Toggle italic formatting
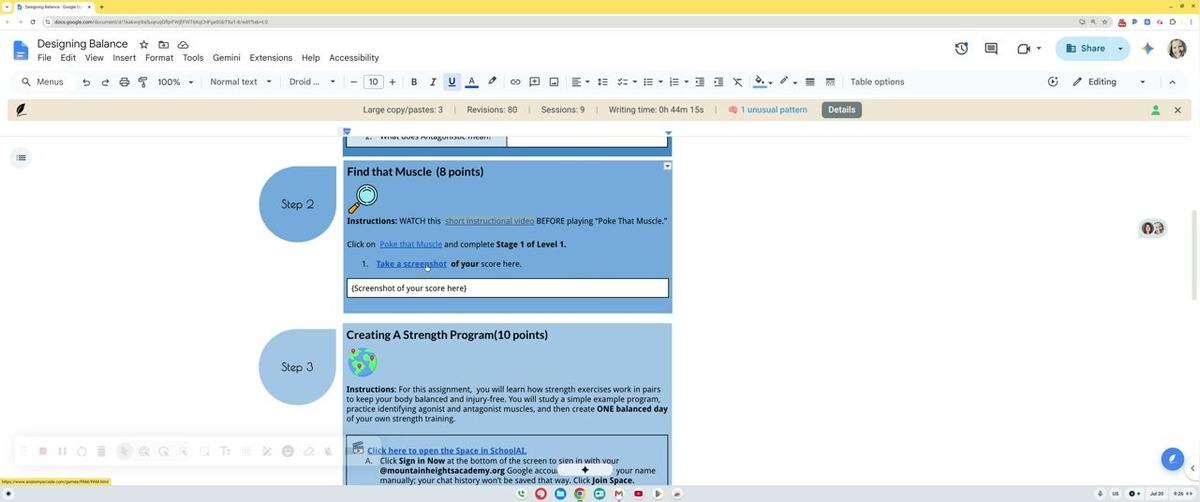Image resolution: width=1200 pixels, height=502 pixels. coord(433,82)
